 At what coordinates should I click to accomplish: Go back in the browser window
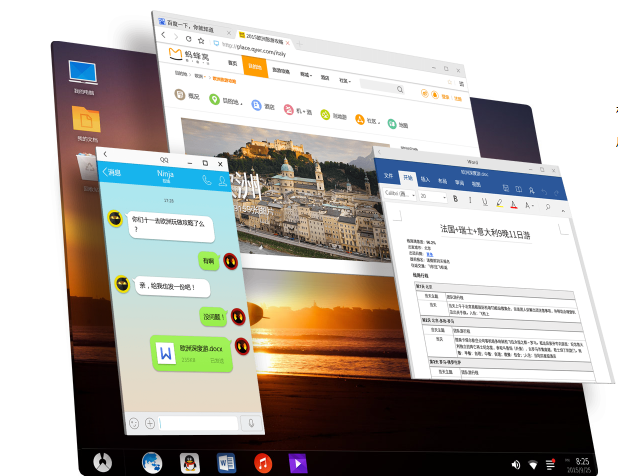pos(164,35)
